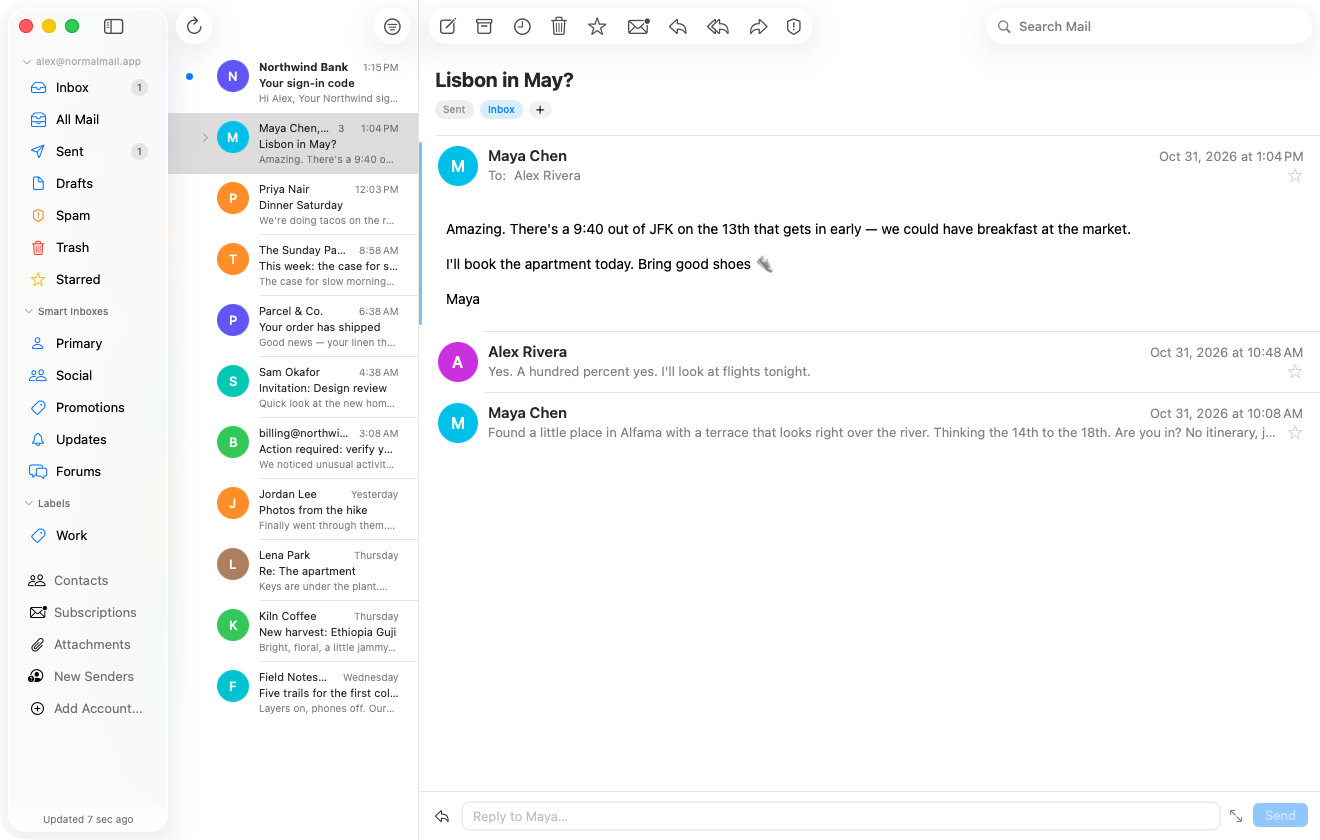Open Priya Nair's Dinner Saturday email
1320x840 pixels.
click(x=293, y=205)
